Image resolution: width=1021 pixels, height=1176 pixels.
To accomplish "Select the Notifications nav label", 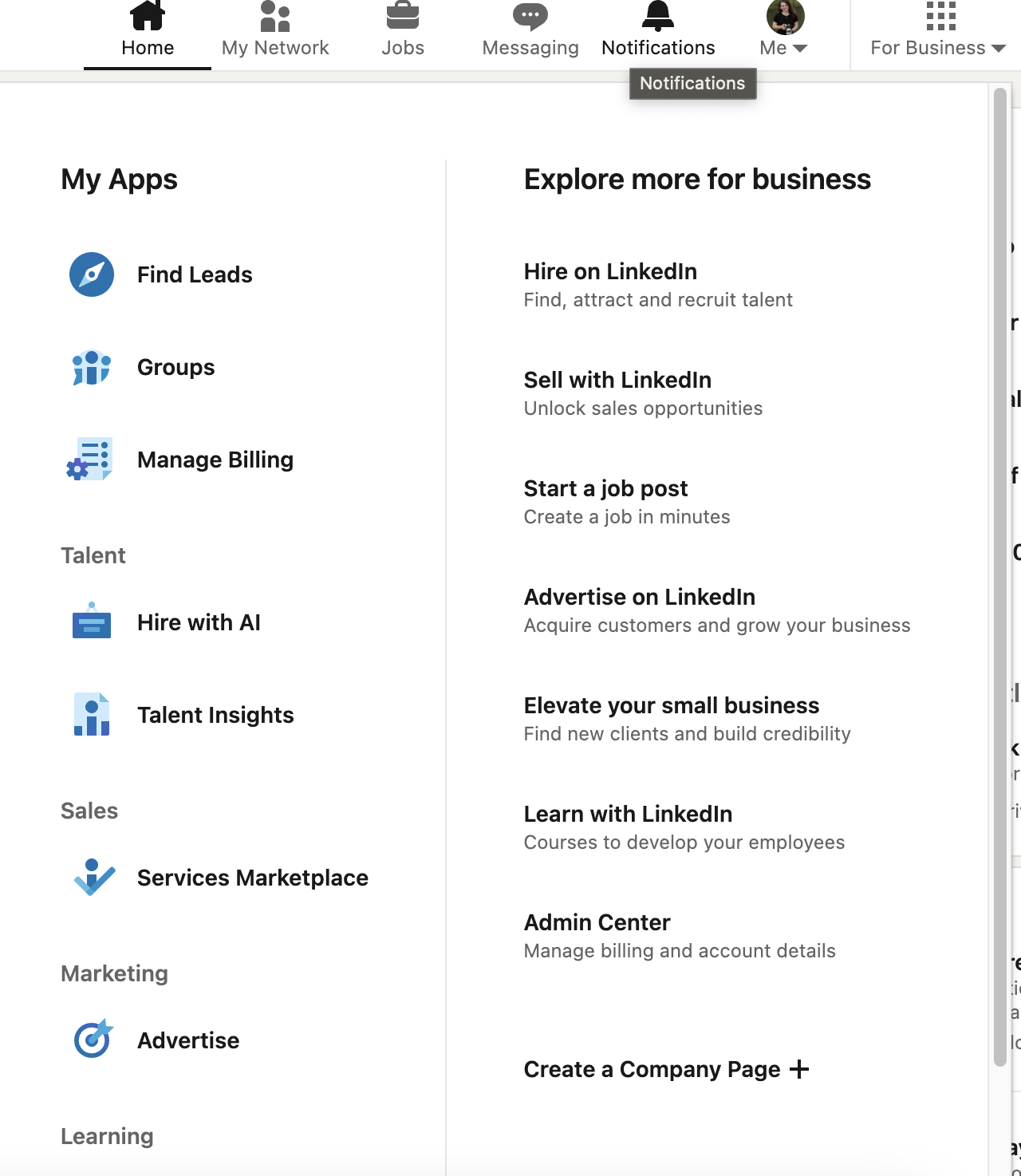I will (x=658, y=48).
